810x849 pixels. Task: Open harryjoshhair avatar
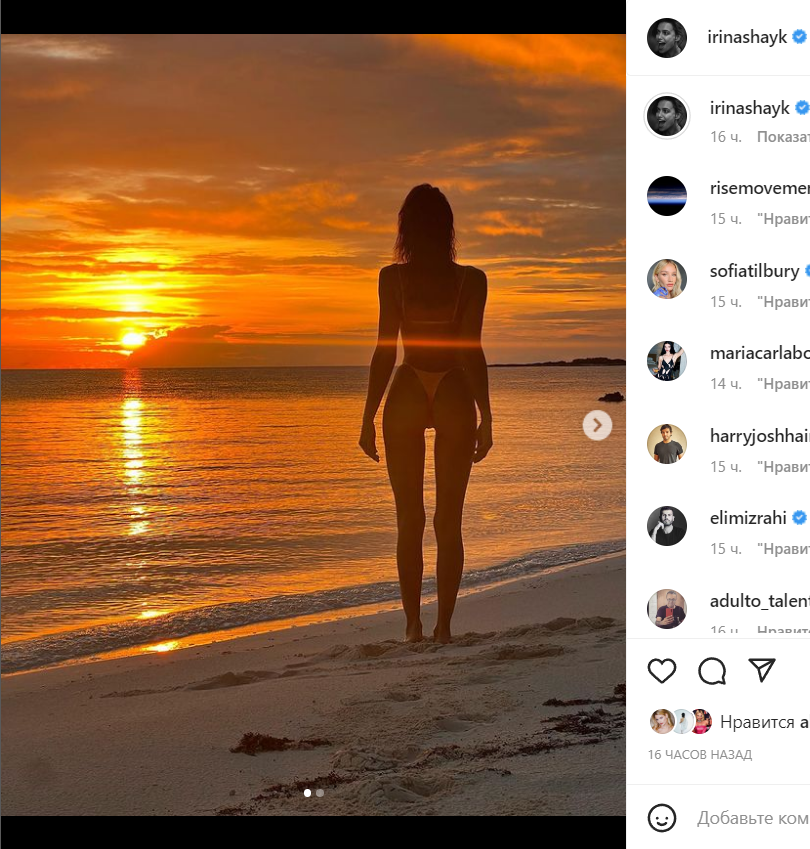tap(667, 444)
